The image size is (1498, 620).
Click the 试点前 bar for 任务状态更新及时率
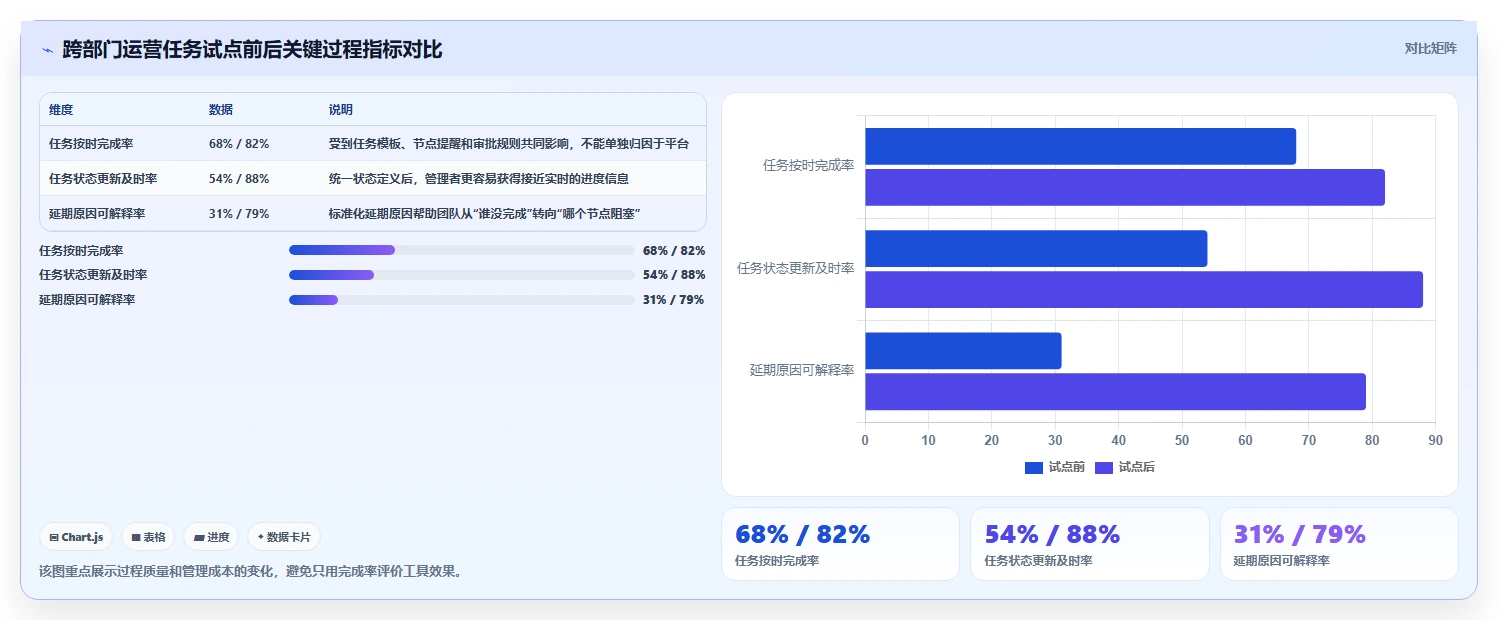point(1036,248)
